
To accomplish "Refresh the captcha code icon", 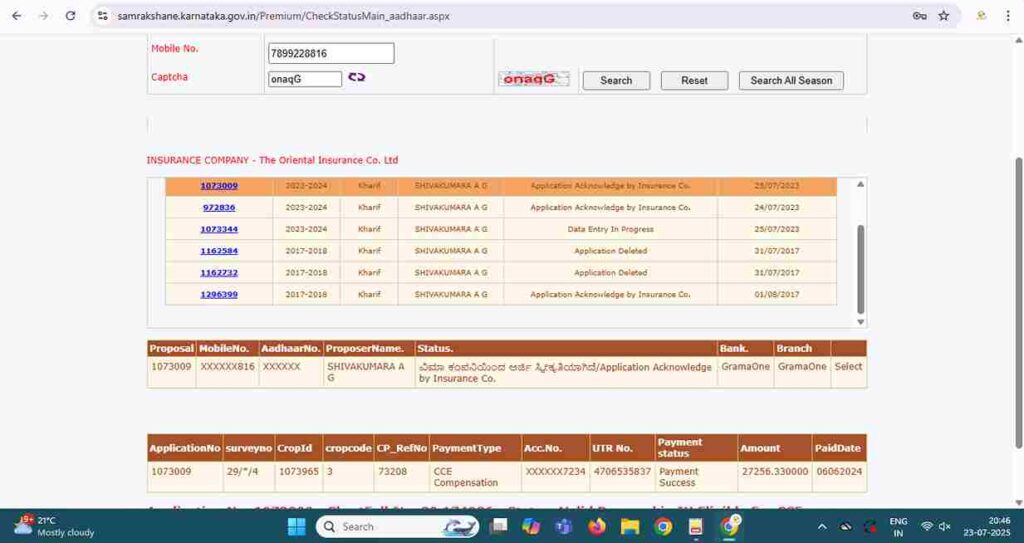I will [x=357, y=78].
